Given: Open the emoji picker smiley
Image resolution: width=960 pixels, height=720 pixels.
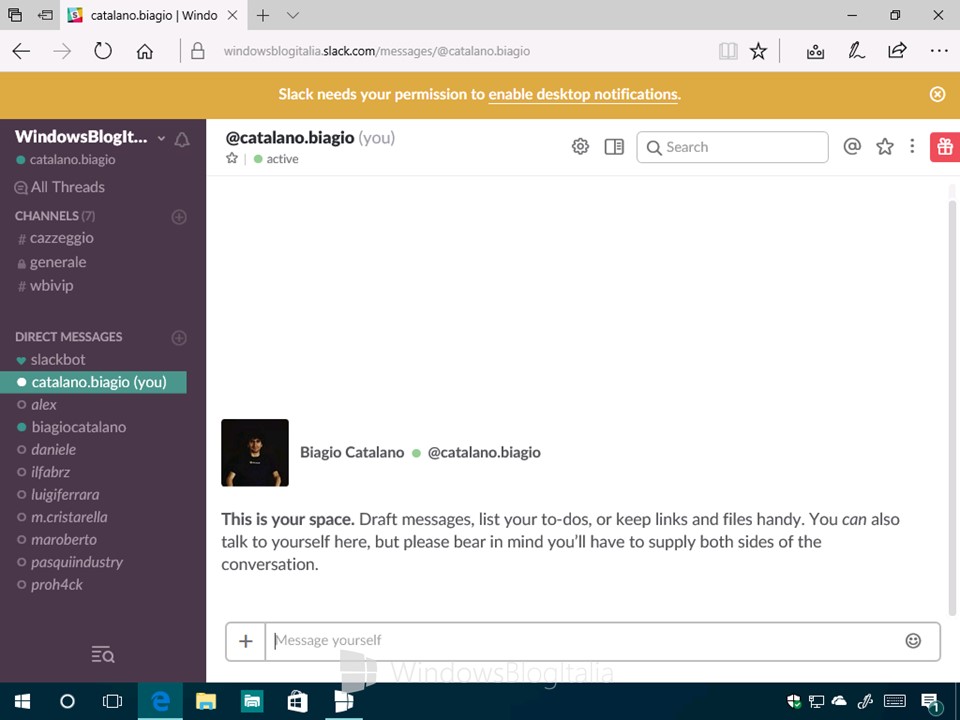Looking at the screenshot, I should point(913,640).
